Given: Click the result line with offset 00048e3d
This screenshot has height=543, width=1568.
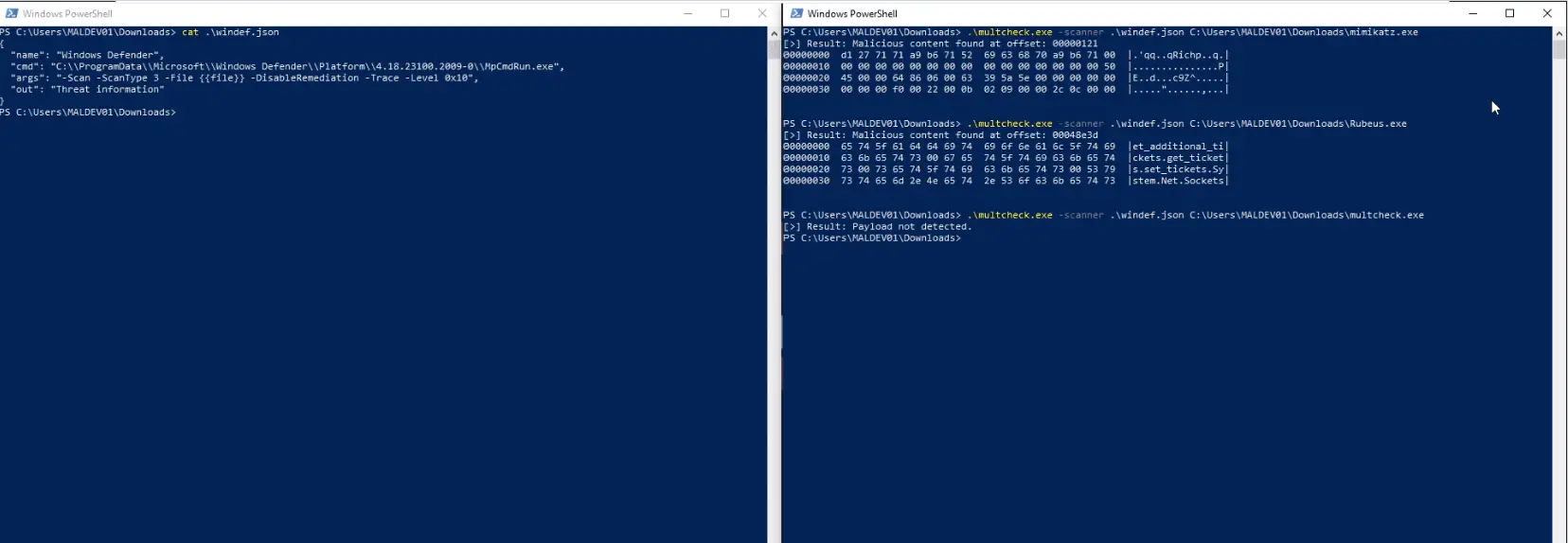Looking at the screenshot, I should click(940, 134).
